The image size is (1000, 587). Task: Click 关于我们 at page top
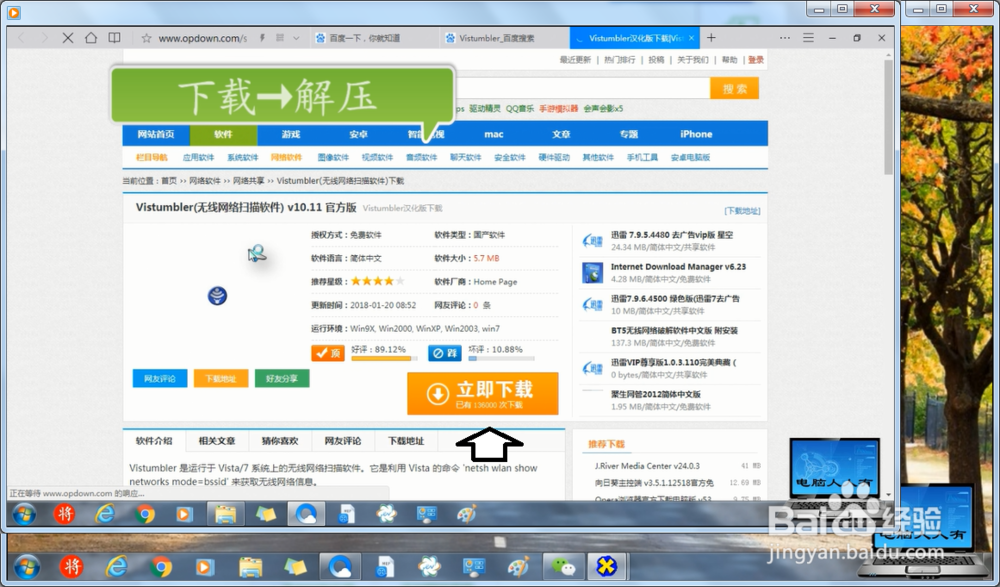[693, 60]
